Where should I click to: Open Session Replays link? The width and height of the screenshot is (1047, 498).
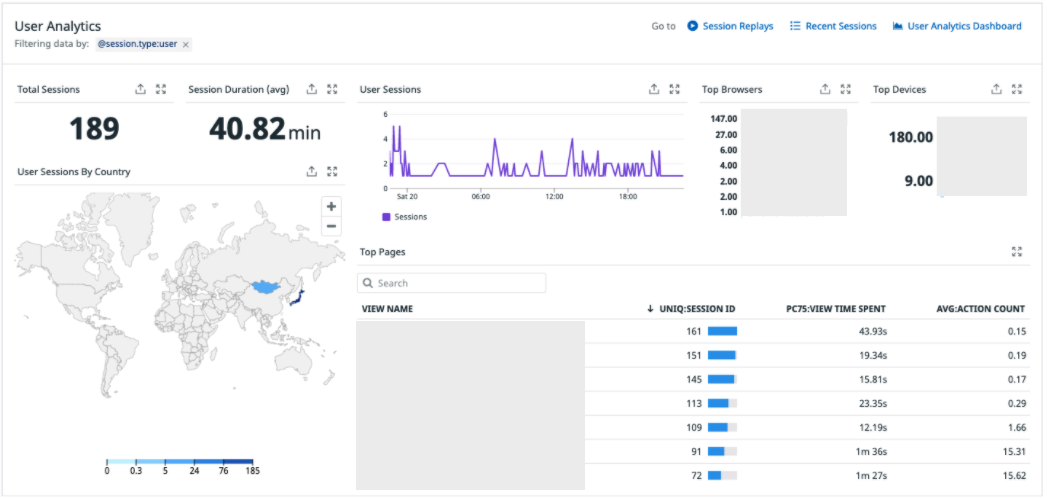pos(730,26)
